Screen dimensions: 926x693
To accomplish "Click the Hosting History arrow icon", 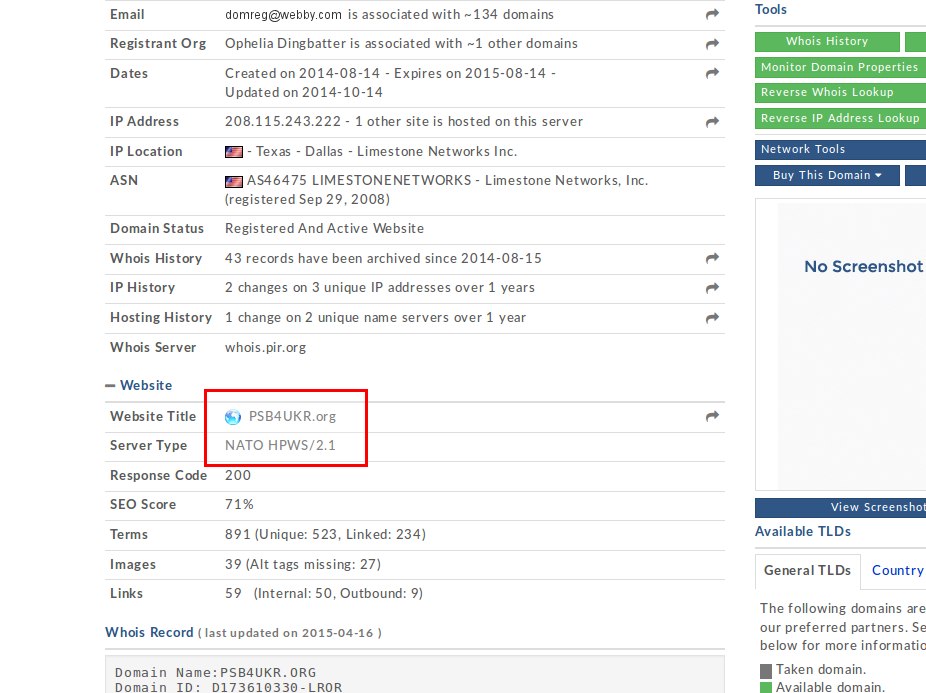I will [x=712, y=318].
